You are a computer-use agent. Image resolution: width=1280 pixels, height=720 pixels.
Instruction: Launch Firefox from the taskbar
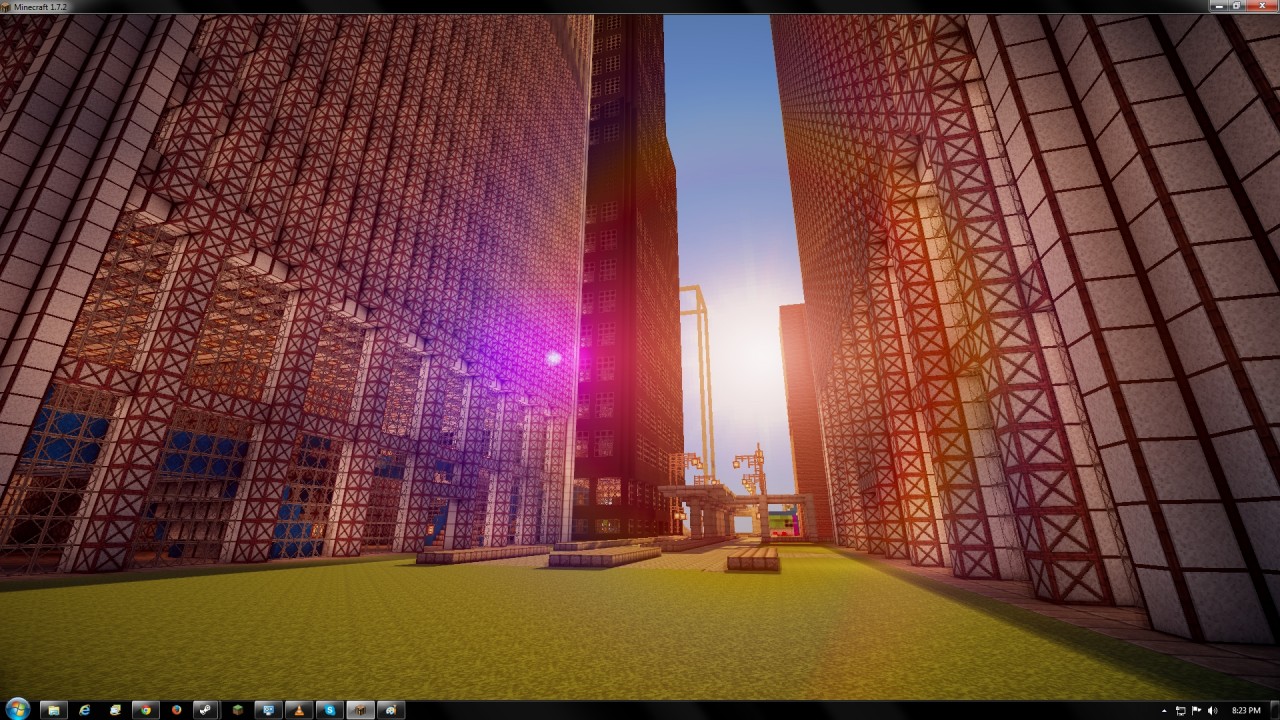(x=175, y=710)
